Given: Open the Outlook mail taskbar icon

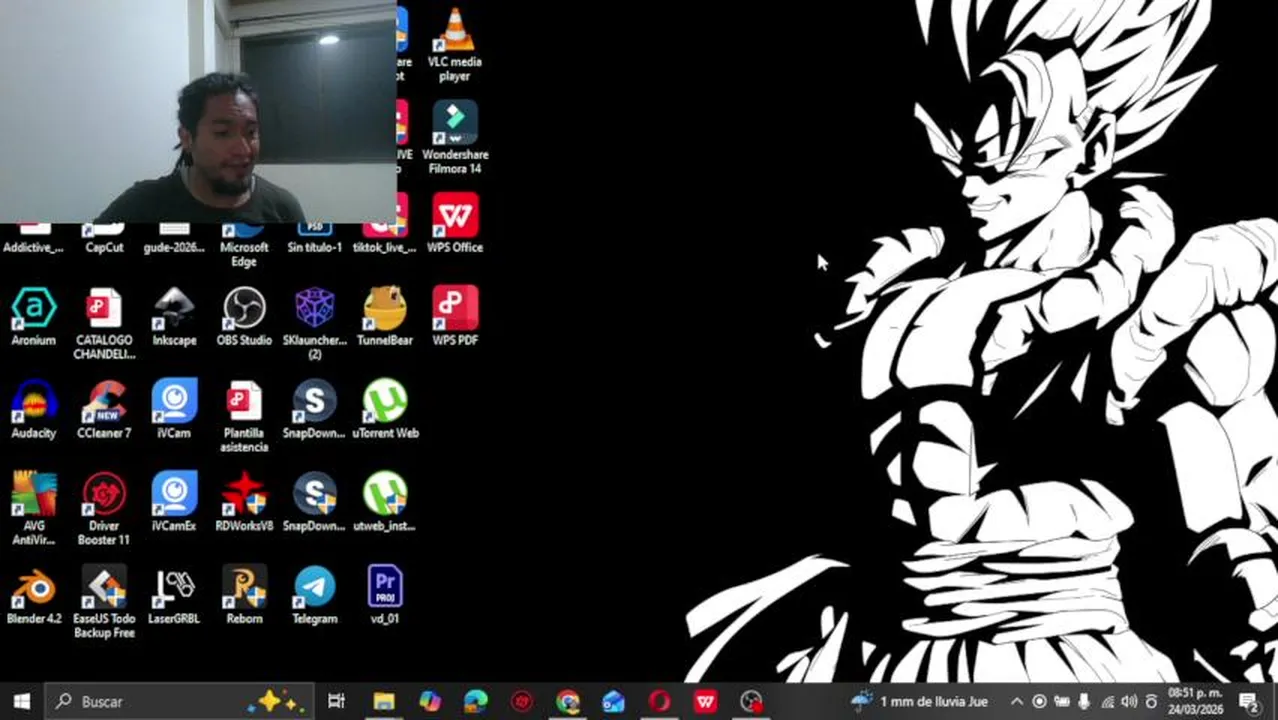Looking at the screenshot, I should tap(613, 701).
